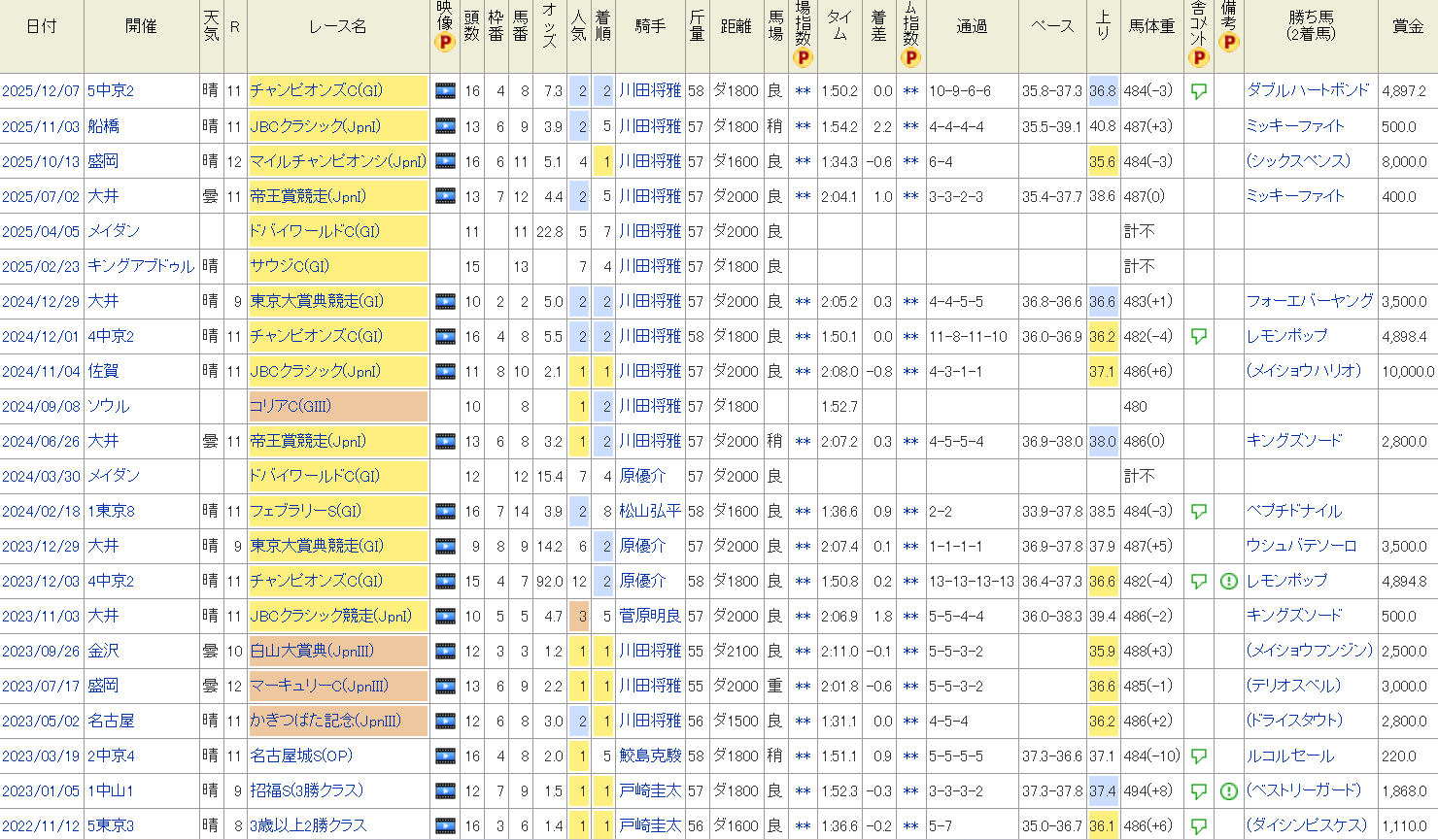This screenshot has width=1438, height=840.
Task: Click the premium P icon under the 馬場指数 header
Action: [x=803, y=57]
